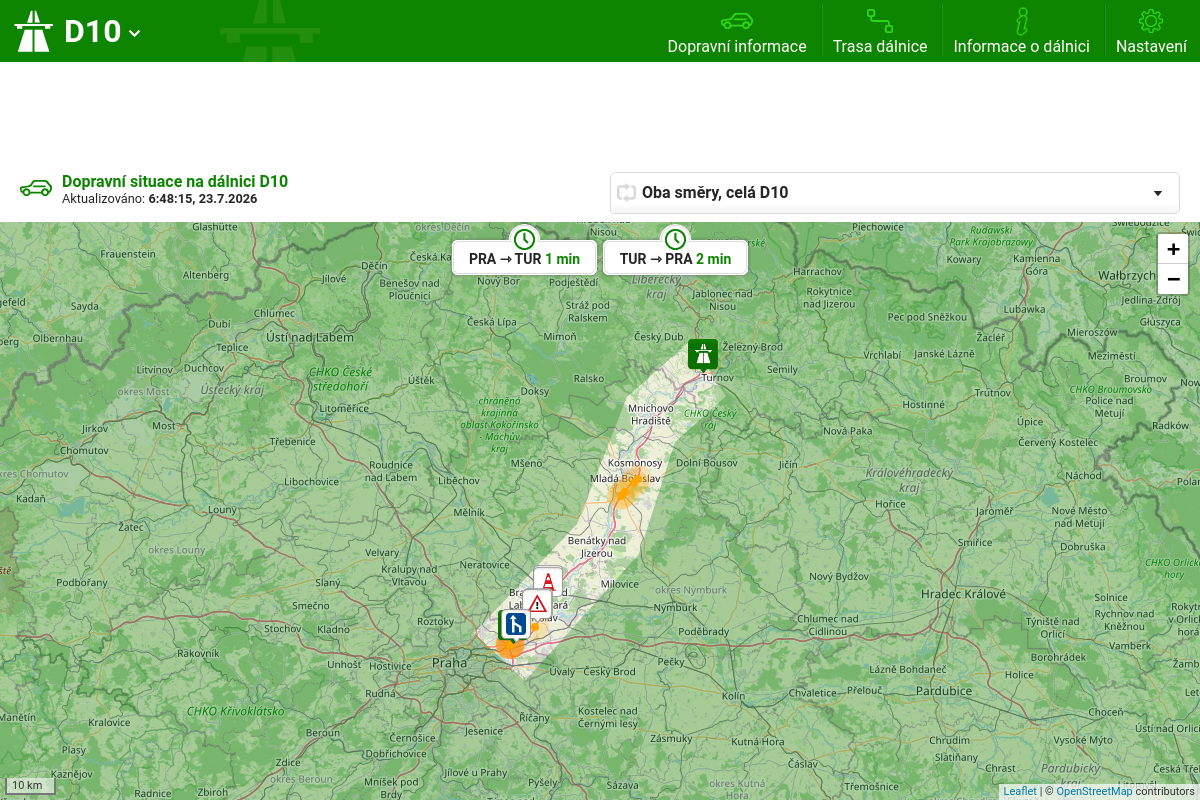Click the 'Pardubice' map label
1200x800 pixels.
pyautogui.click(x=944, y=691)
